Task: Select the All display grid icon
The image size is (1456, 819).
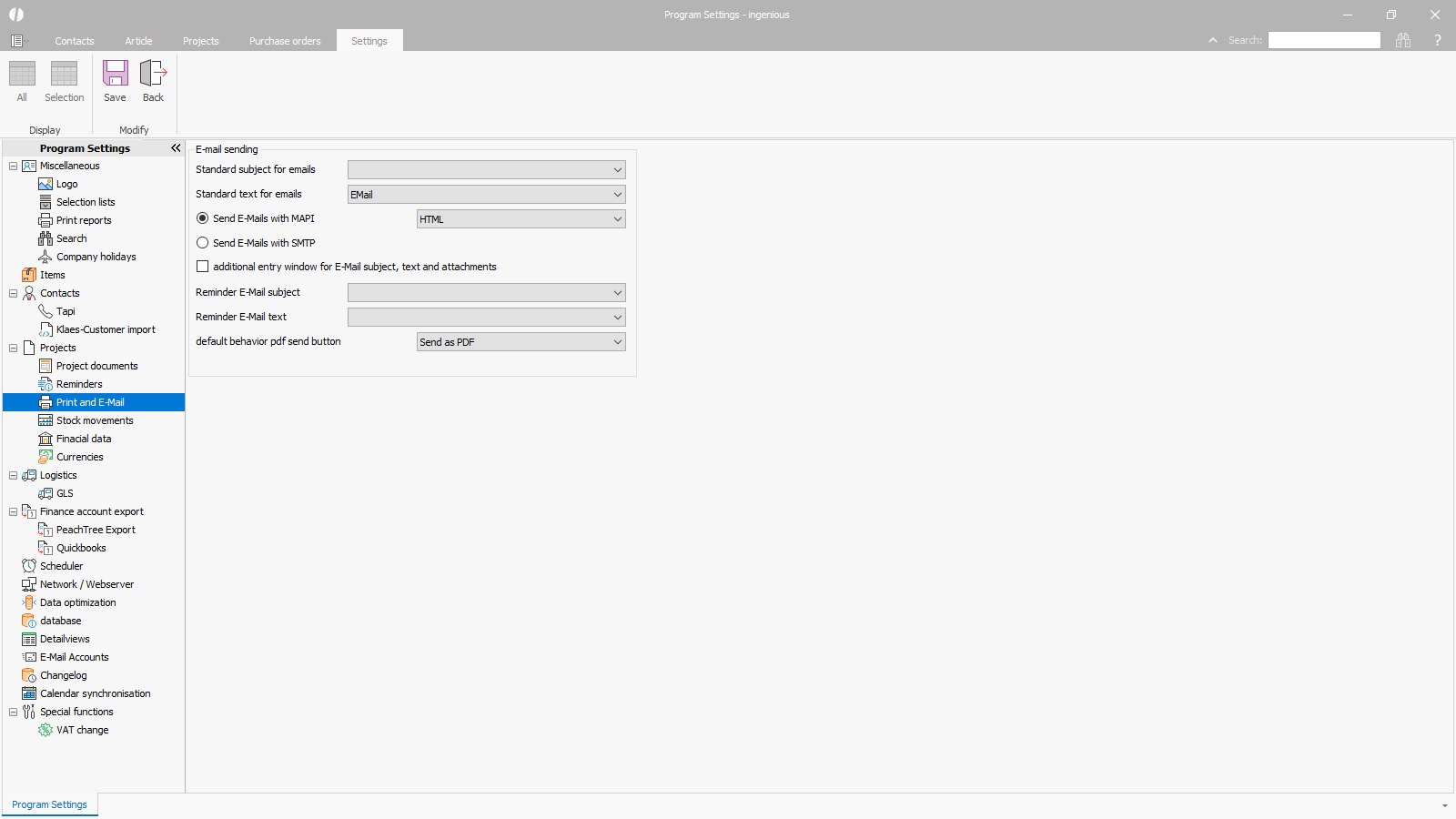Action: pyautogui.click(x=22, y=74)
